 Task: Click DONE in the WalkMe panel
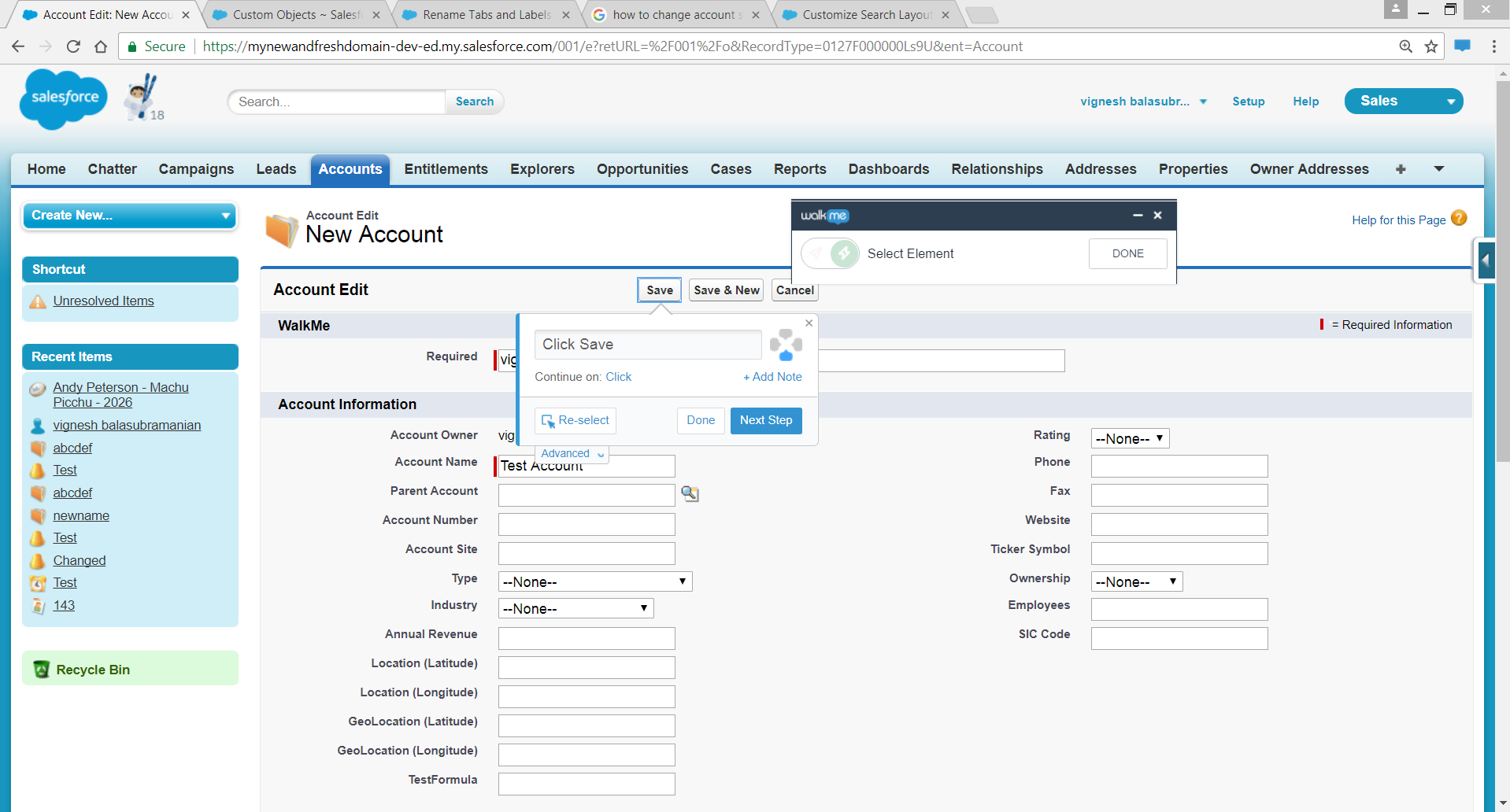(x=1127, y=253)
